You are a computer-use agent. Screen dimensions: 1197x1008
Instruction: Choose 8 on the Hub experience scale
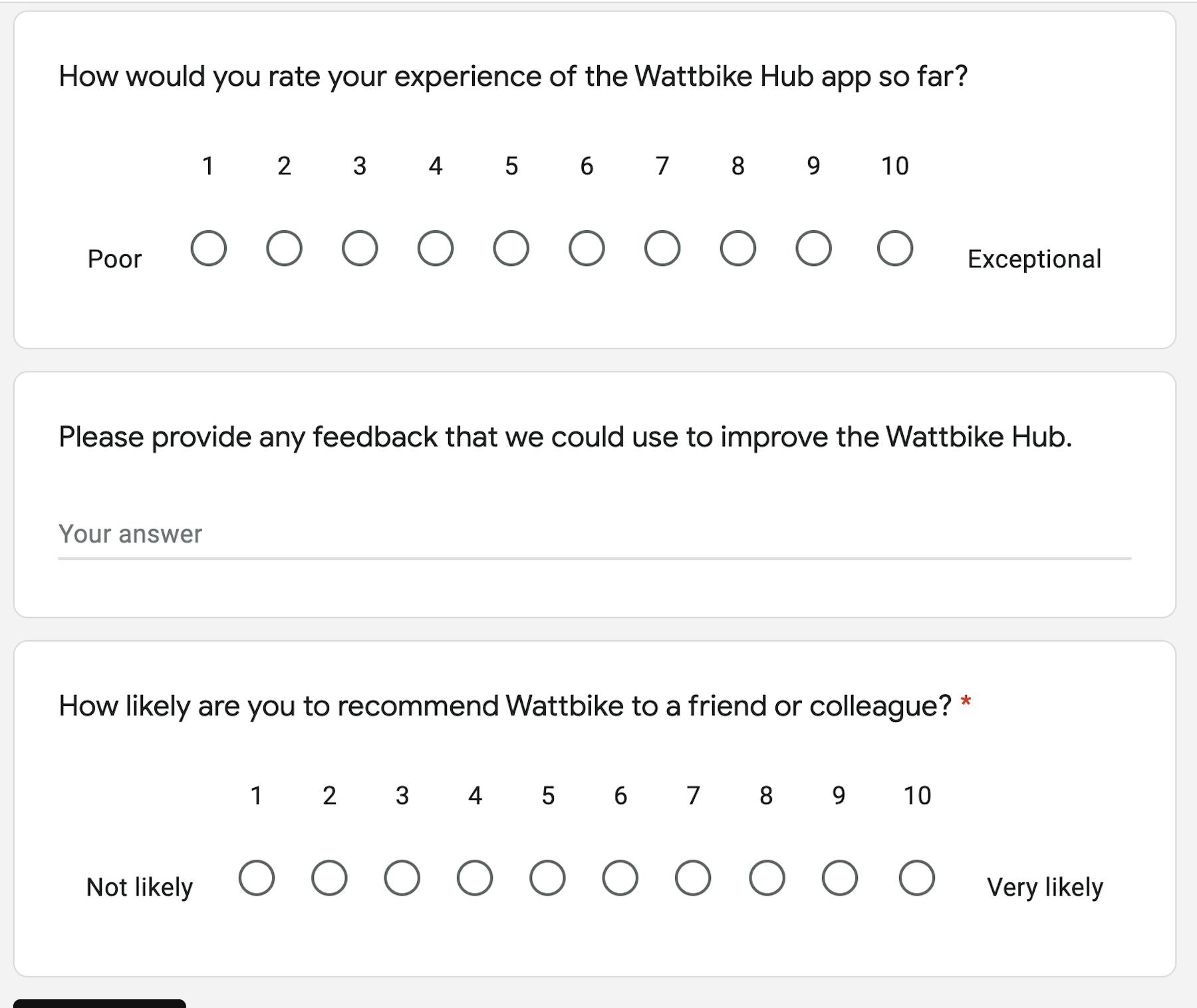[738, 249]
